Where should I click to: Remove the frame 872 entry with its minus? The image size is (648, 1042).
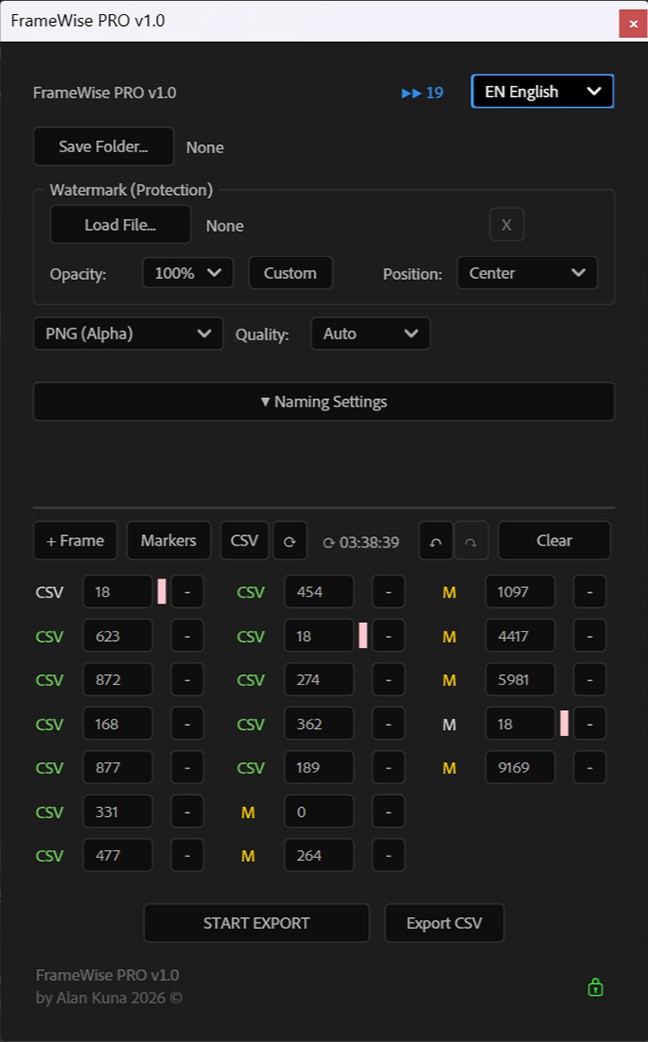[187, 680]
